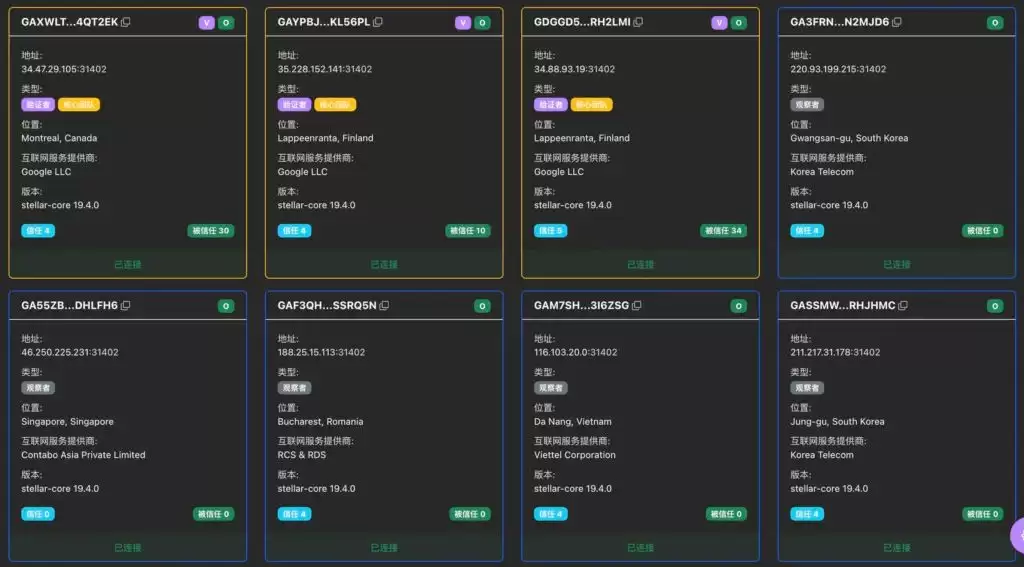This screenshot has width=1024, height=567.
Task: Copy the GASSMW...RHJHMC node ID
Action: pos(903,305)
